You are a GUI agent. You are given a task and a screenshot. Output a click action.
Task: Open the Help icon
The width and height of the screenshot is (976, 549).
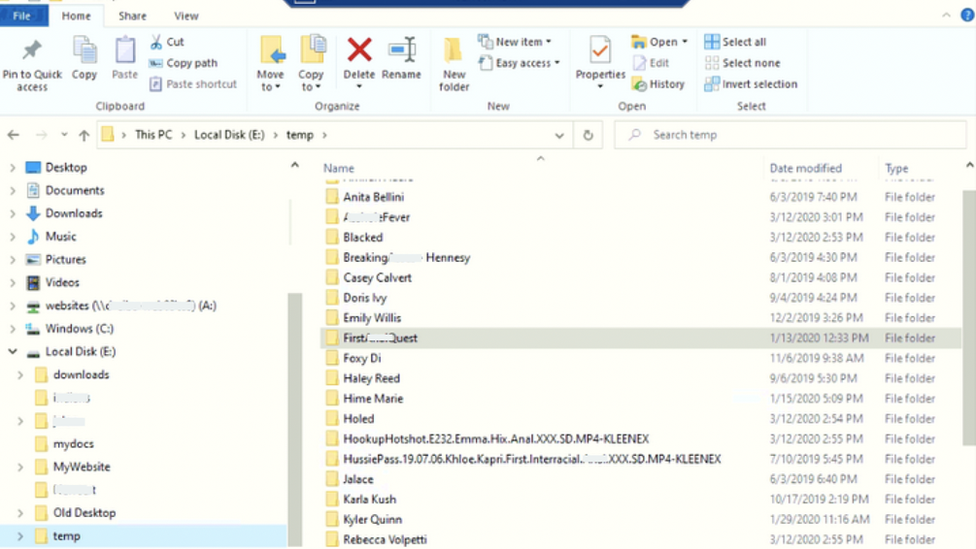click(967, 16)
